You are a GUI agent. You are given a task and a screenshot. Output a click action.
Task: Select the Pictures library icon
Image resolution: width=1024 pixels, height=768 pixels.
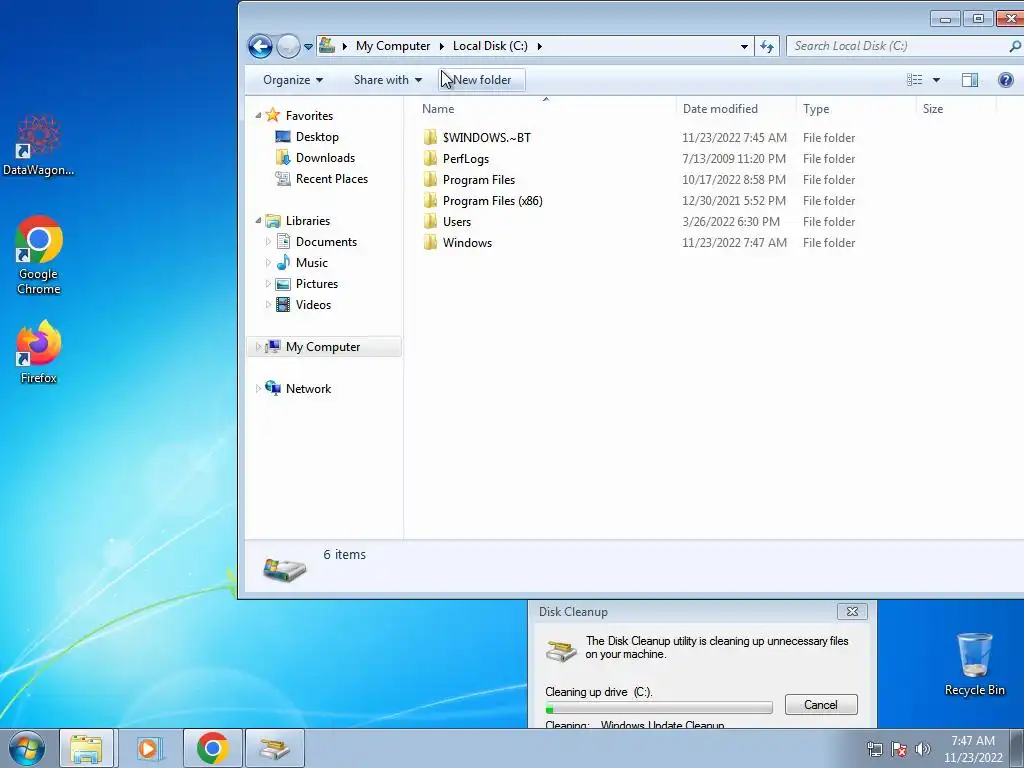point(283,283)
